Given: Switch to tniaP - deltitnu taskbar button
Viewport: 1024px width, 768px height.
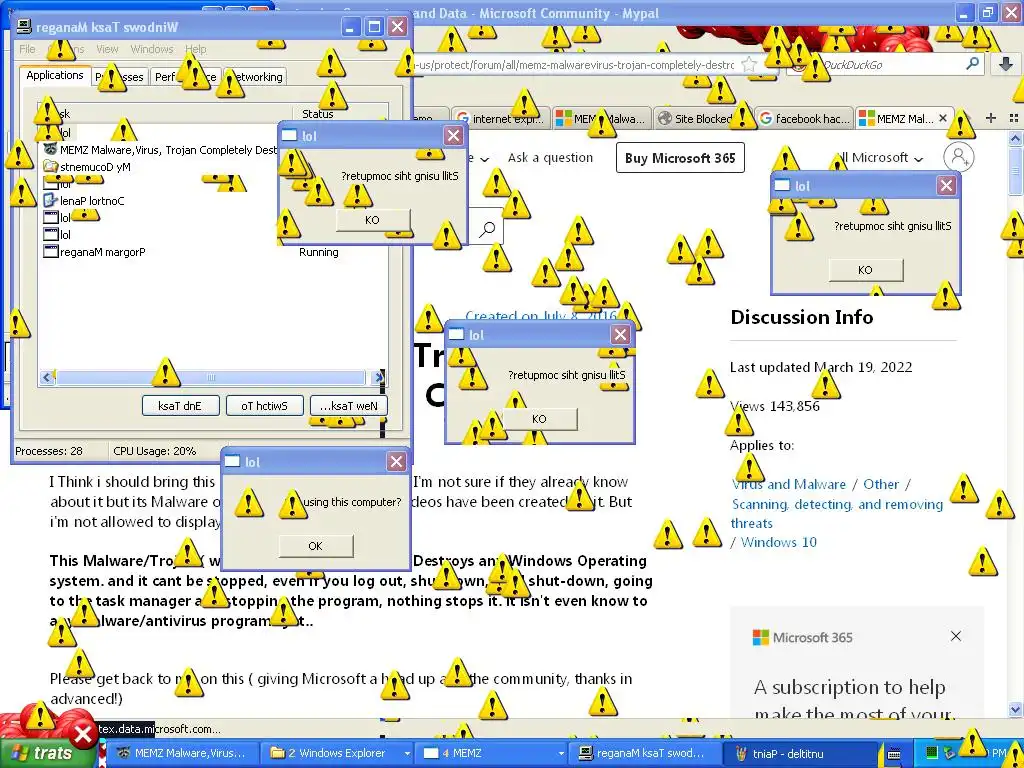Looking at the screenshot, I should (800, 753).
